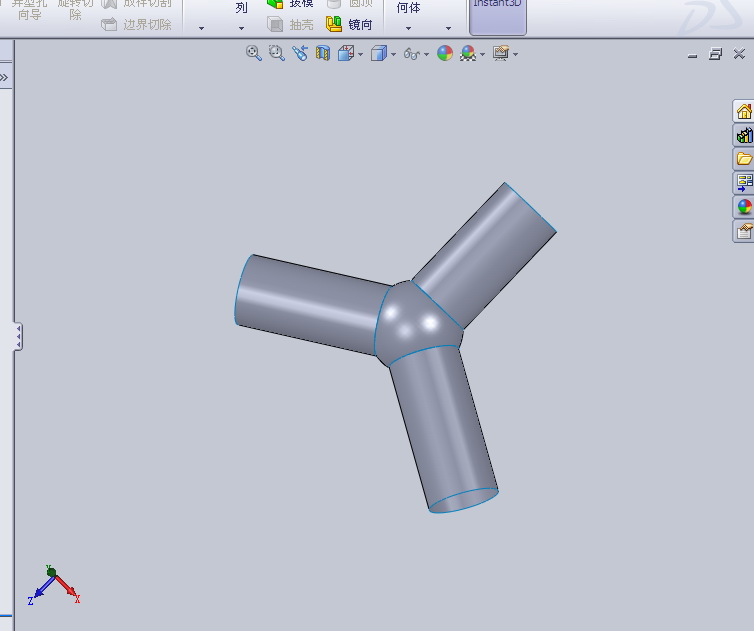The image size is (754, 631).
Task: Toggle the Instant3D button
Action: (x=498, y=16)
